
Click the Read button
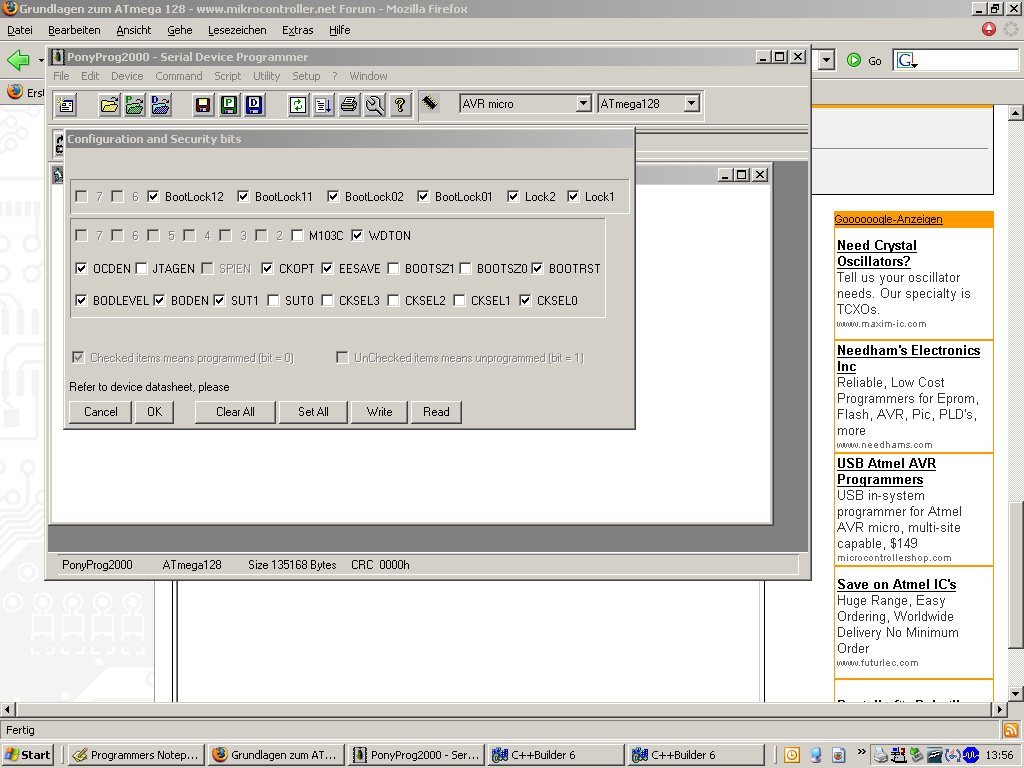[x=436, y=412]
